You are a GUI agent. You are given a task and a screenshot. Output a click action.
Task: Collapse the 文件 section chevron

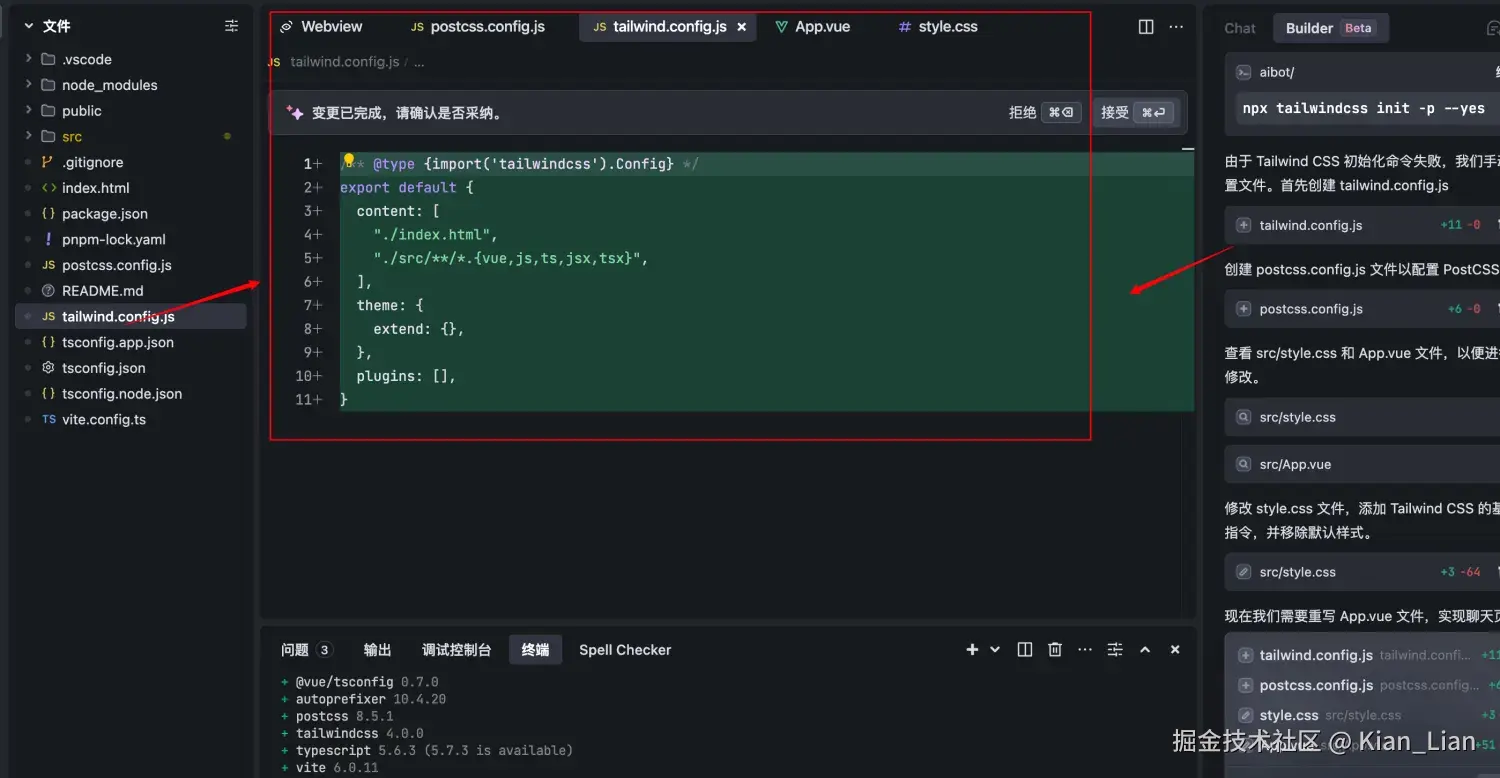click(x=29, y=26)
